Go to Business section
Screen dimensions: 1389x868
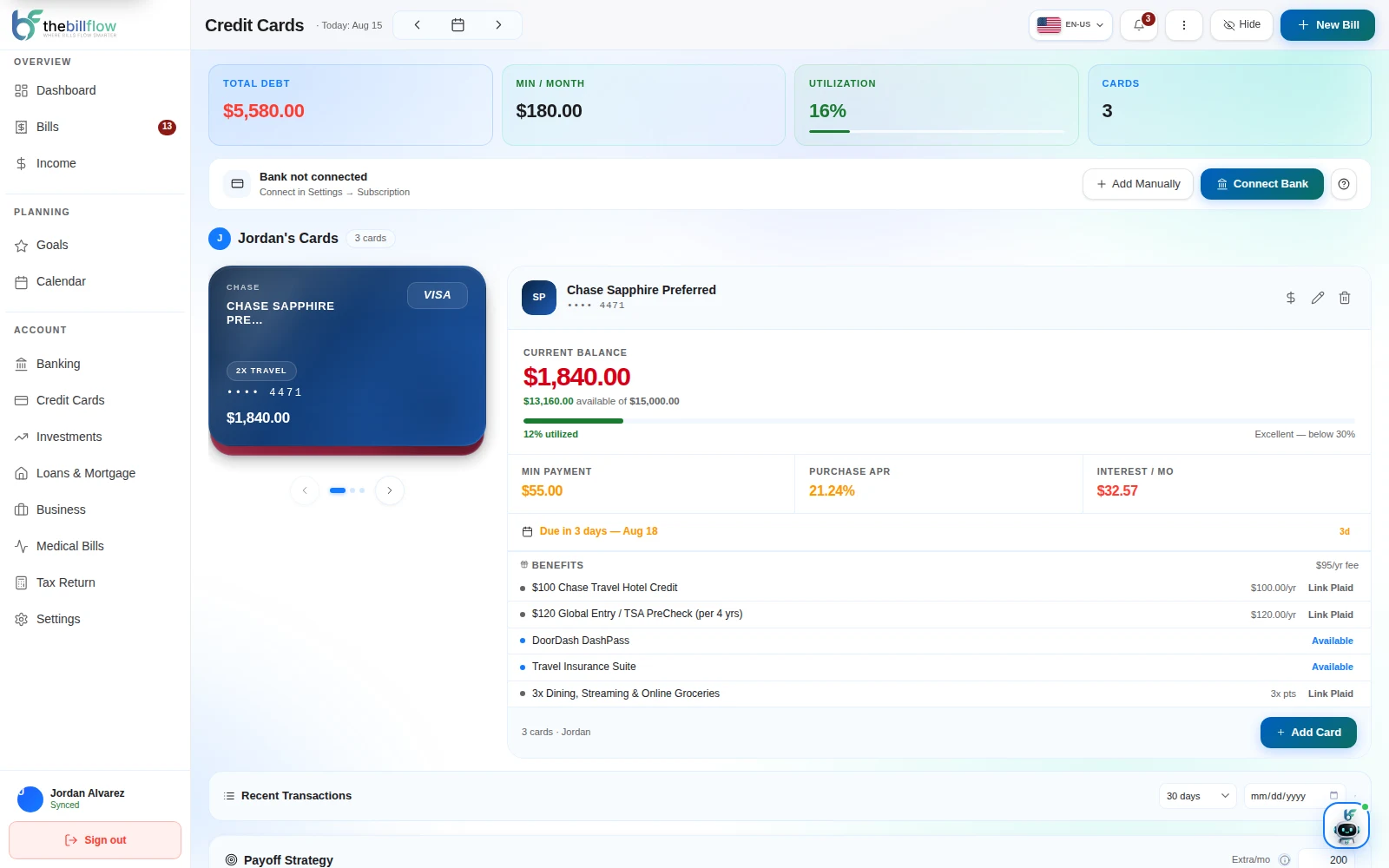95,510
